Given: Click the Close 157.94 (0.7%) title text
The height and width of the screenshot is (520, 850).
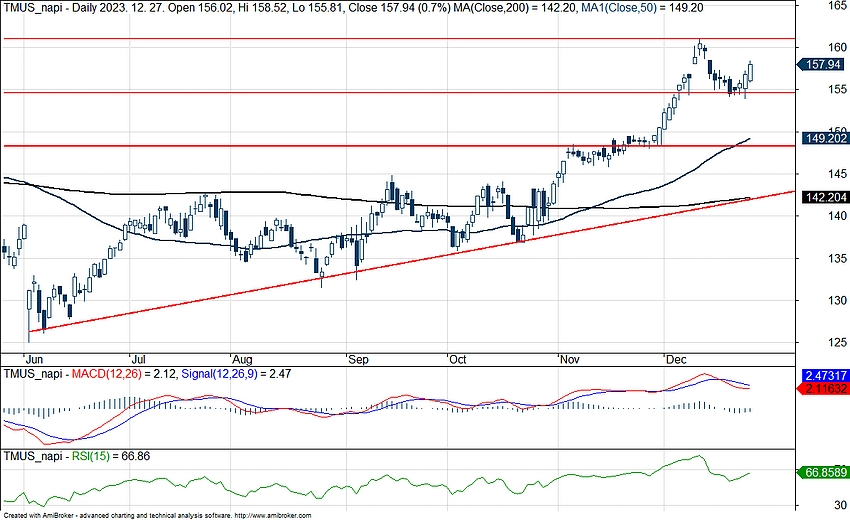Looking at the screenshot, I should click(398, 8).
